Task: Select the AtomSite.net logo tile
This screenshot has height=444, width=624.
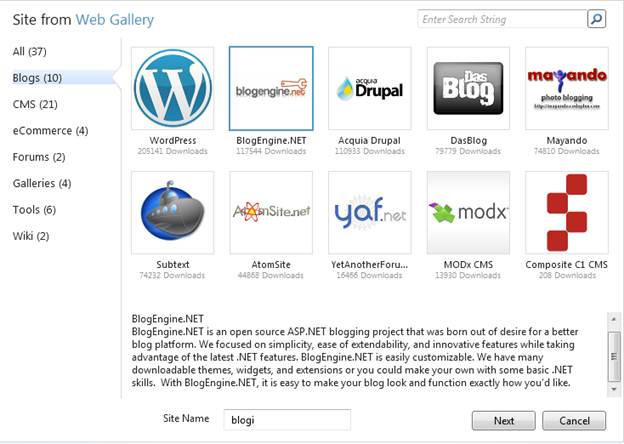Action: pyautogui.click(x=271, y=212)
